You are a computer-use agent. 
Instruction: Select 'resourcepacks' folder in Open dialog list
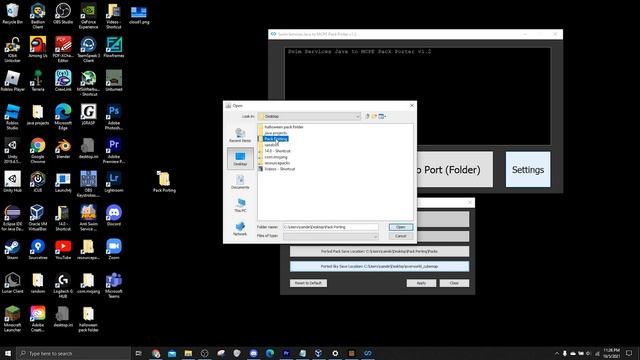click(277, 163)
